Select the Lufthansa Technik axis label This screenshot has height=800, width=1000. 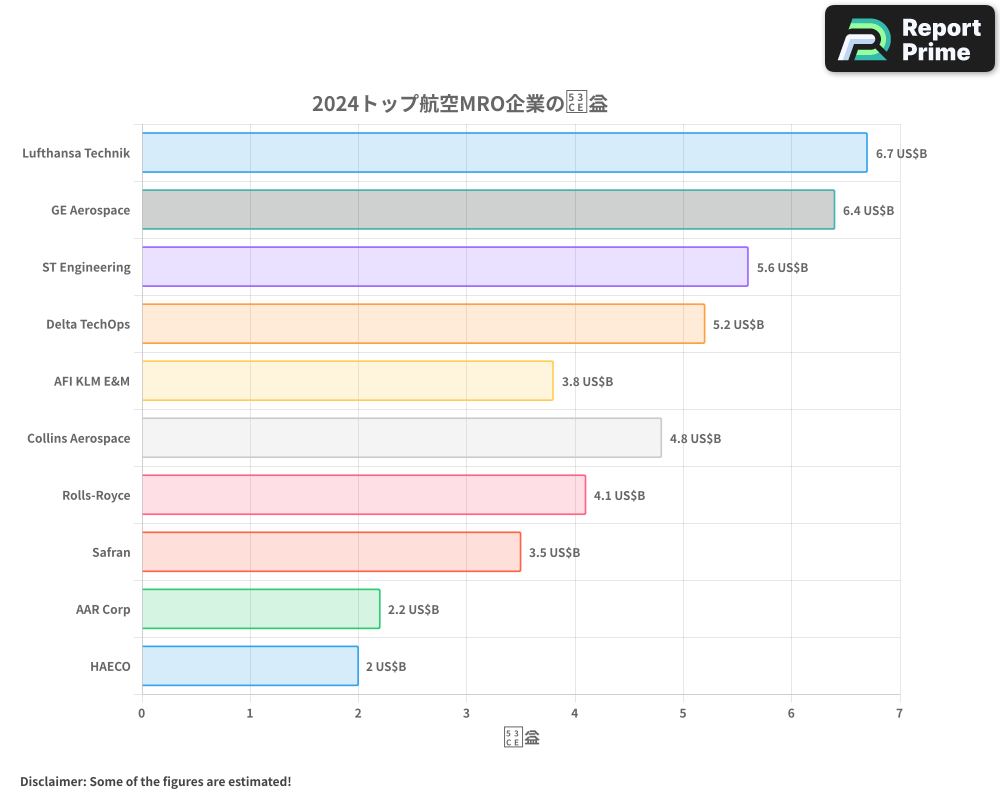pos(74,153)
